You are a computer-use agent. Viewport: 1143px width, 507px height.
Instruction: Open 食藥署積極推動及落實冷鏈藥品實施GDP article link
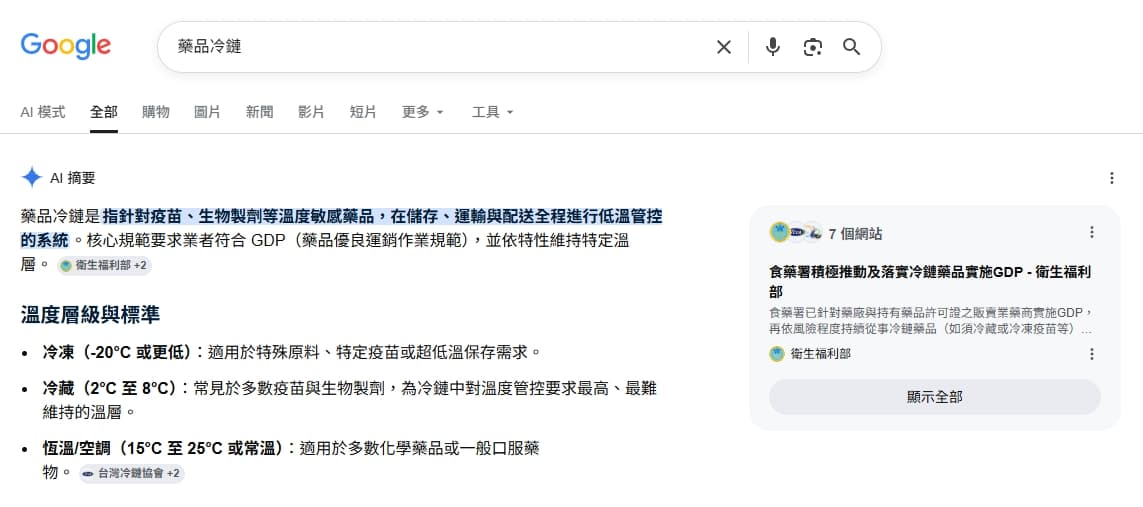point(929,281)
